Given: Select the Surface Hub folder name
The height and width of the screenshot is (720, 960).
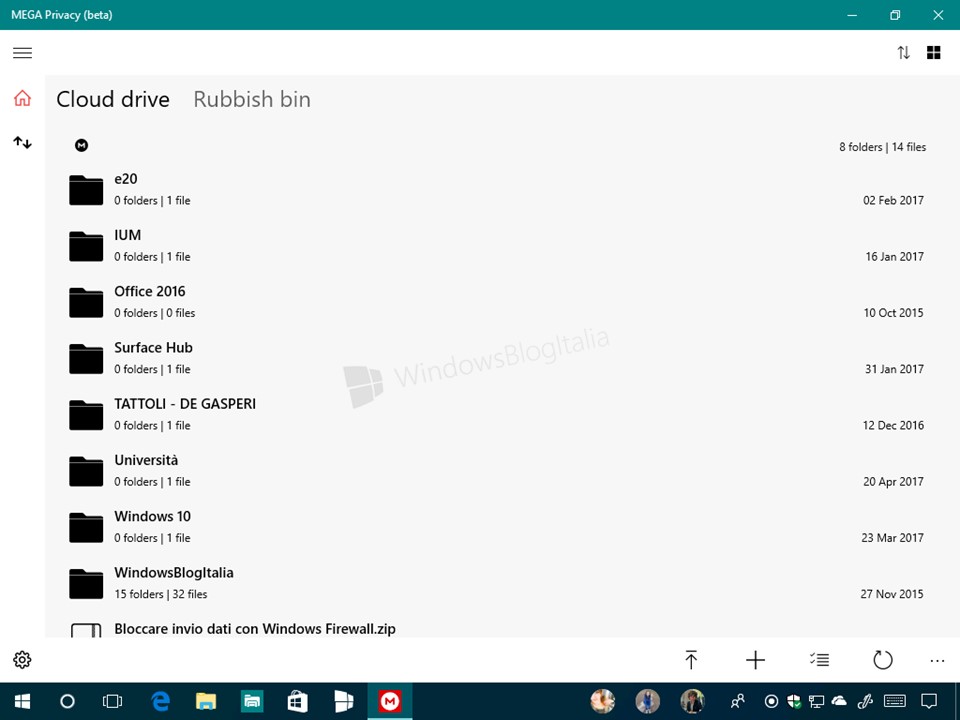Looking at the screenshot, I should [153, 348].
